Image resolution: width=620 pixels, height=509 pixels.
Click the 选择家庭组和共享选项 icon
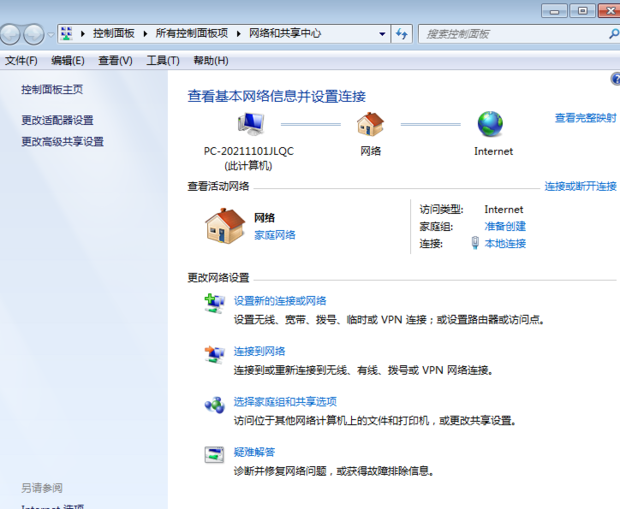(215, 404)
